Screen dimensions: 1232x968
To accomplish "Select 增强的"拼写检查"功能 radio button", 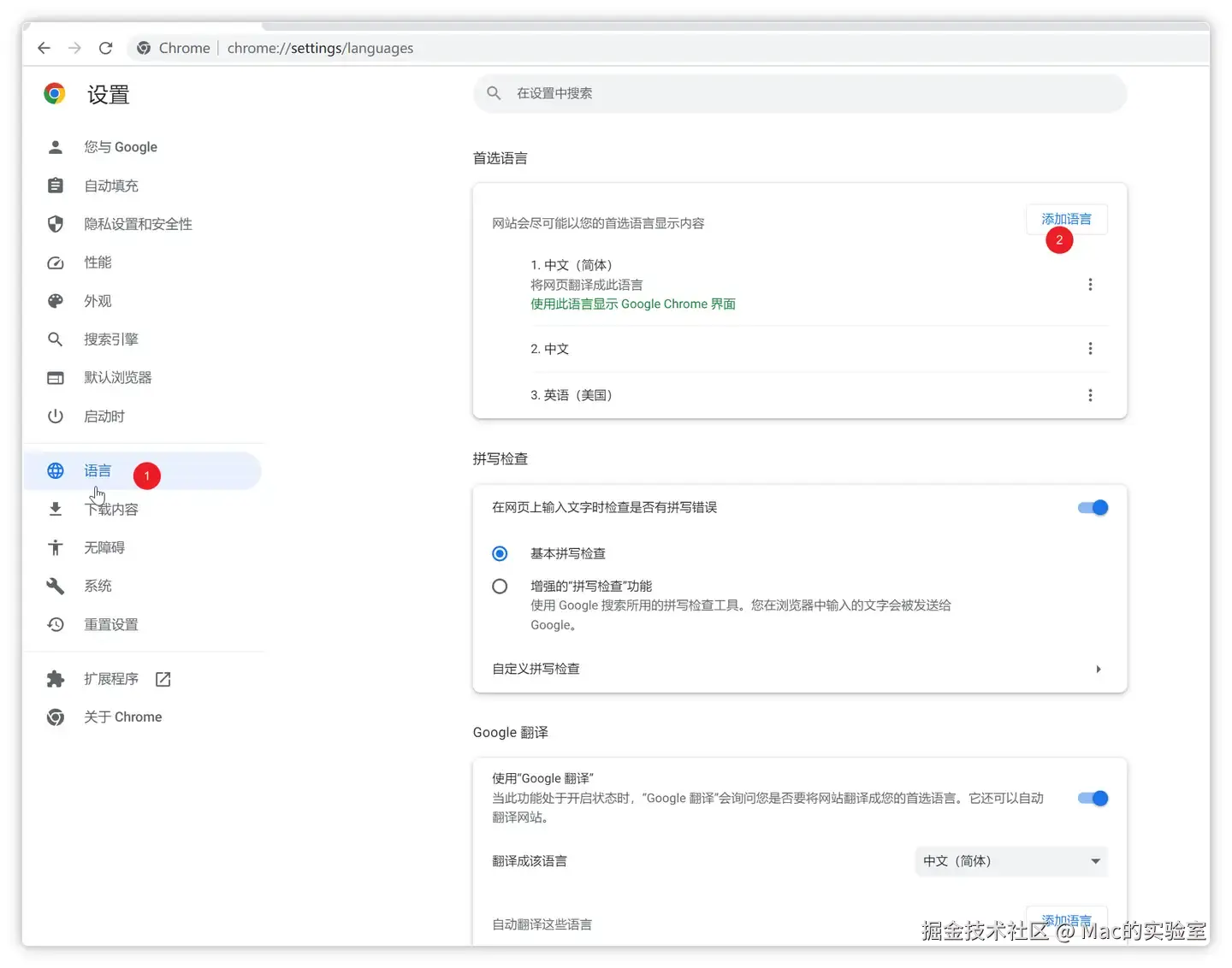I will [x=500, y=587].
